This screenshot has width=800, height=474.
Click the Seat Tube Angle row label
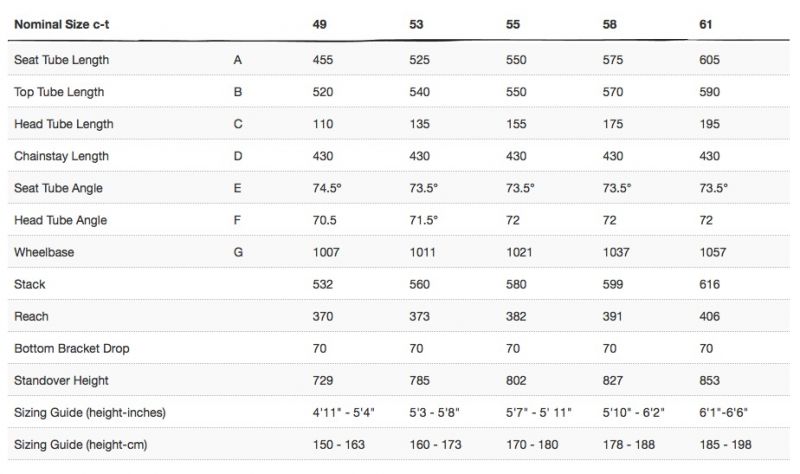pos(58,188)
